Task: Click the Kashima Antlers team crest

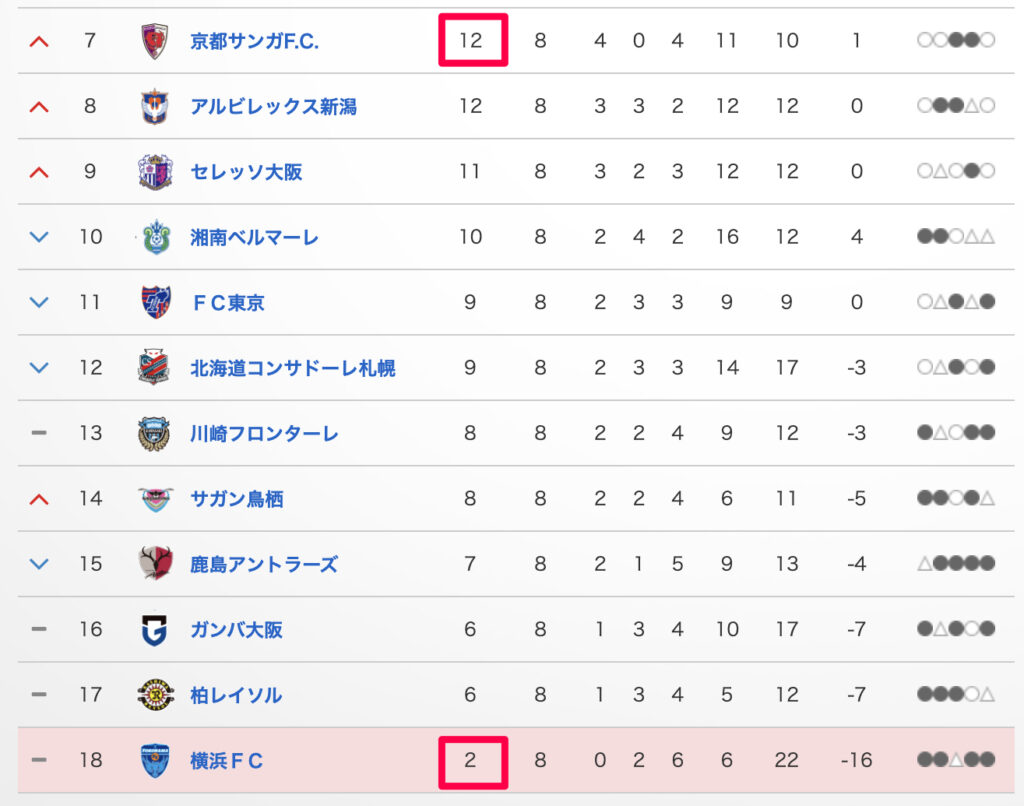Action: click(154, 564)
